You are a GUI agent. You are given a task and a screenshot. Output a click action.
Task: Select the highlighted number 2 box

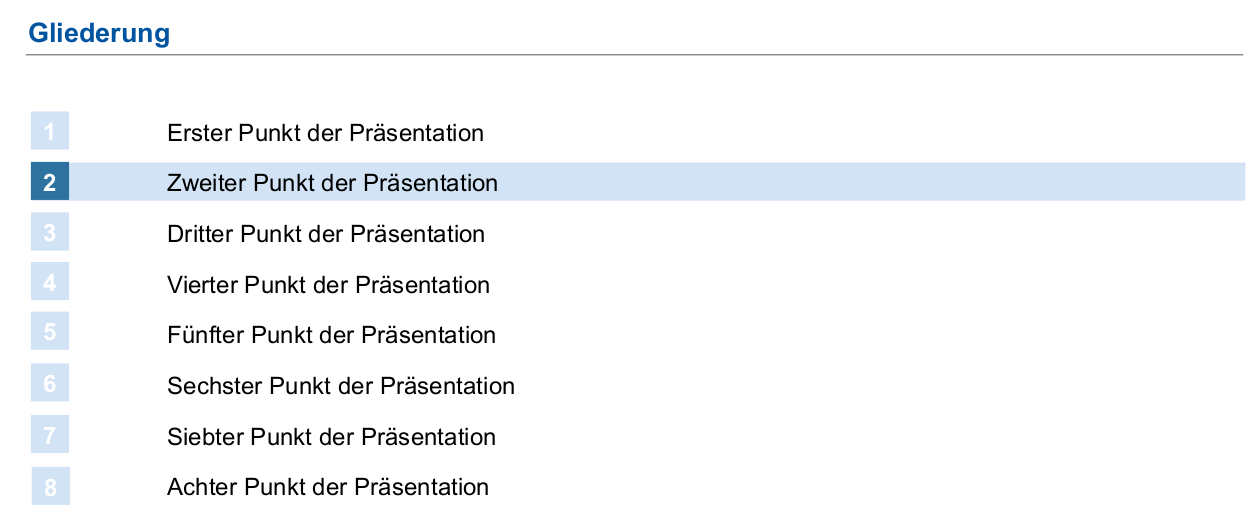pyautogui.click(x=50, y=183)
